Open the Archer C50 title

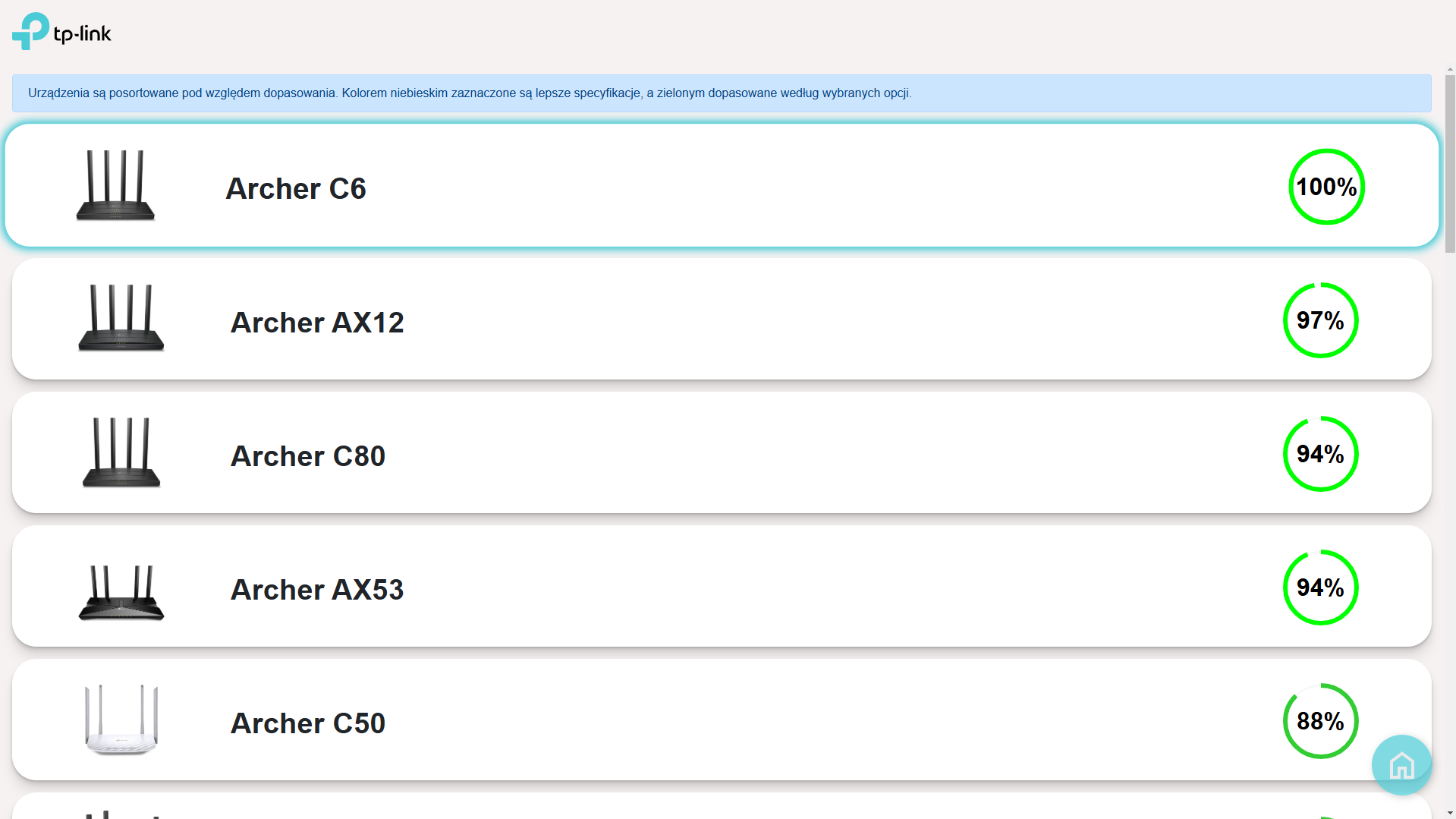click(x=308, y=723)
